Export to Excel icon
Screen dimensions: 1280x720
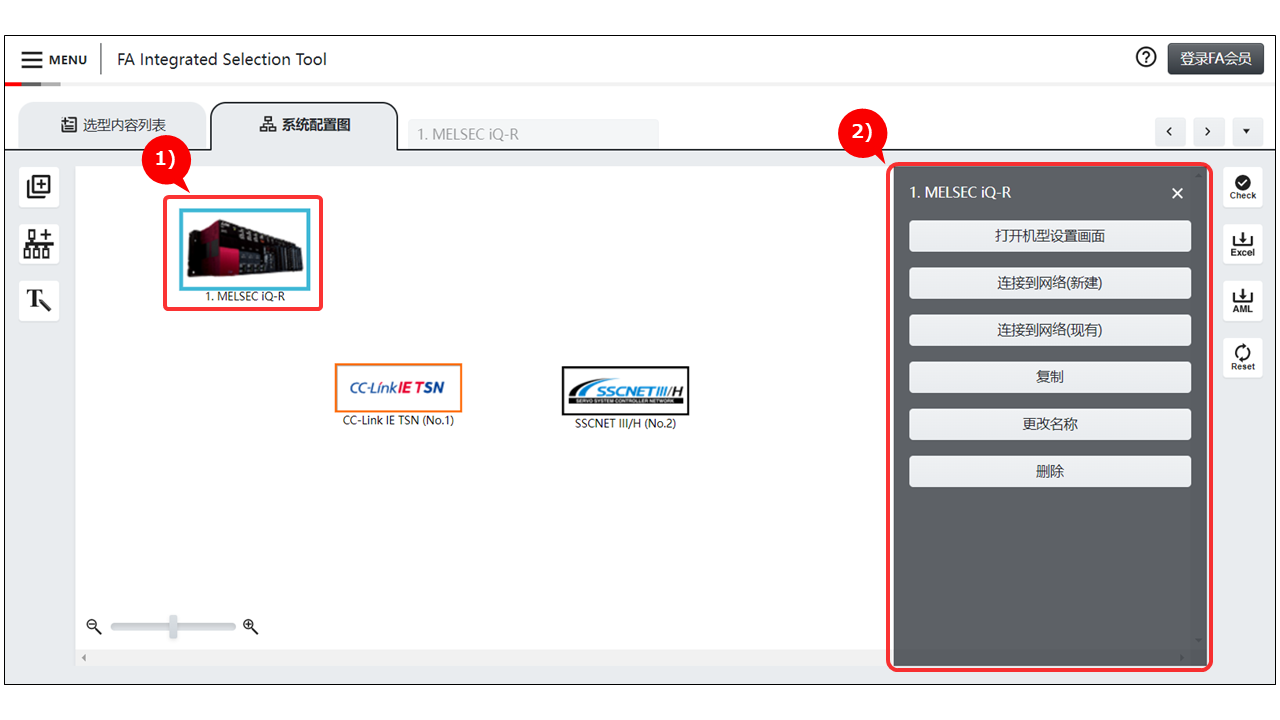(1242, 244)
